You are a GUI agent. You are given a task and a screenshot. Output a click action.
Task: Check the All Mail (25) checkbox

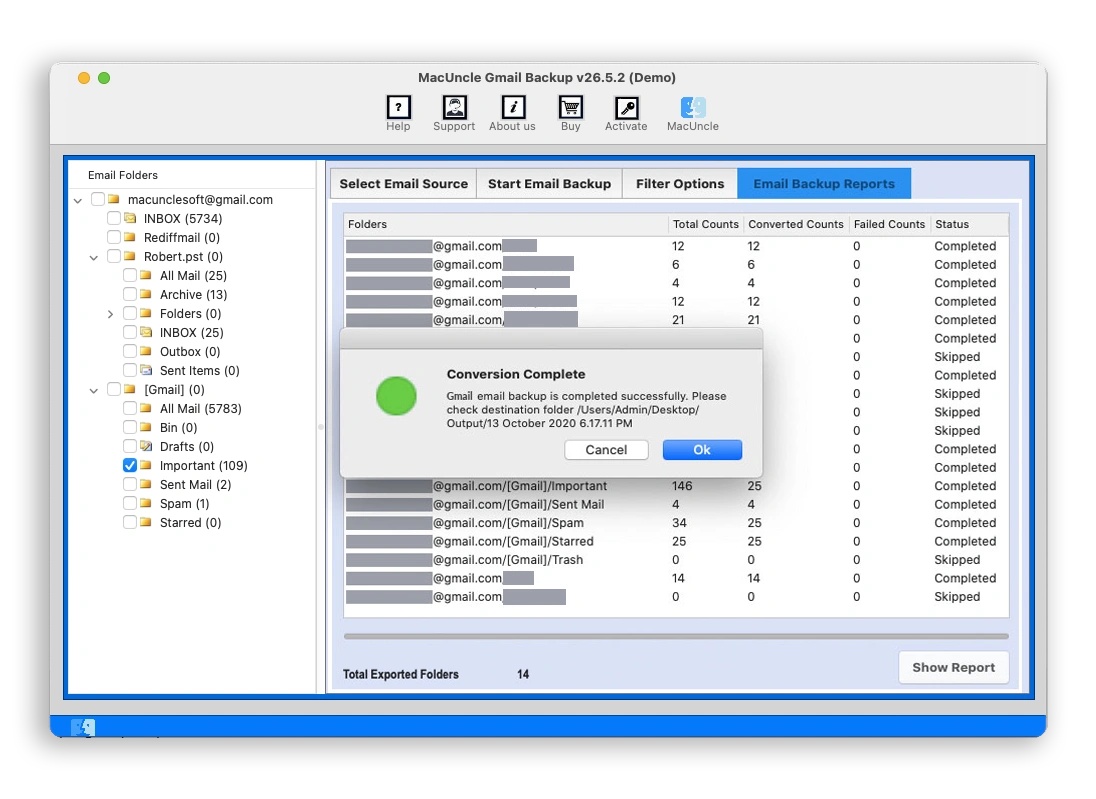pos(130,275)
